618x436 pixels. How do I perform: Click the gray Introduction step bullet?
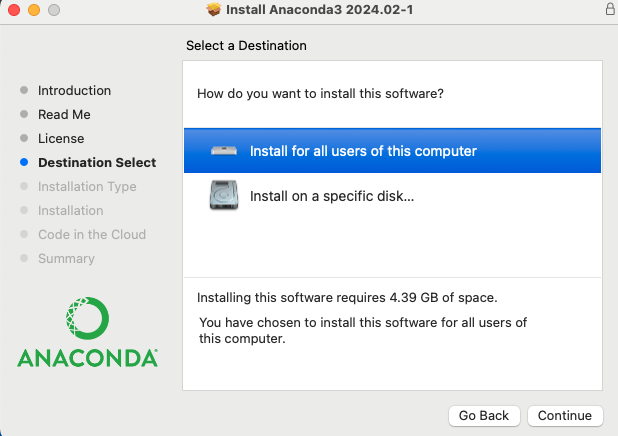pyautogui.click(x=24, y=90)
